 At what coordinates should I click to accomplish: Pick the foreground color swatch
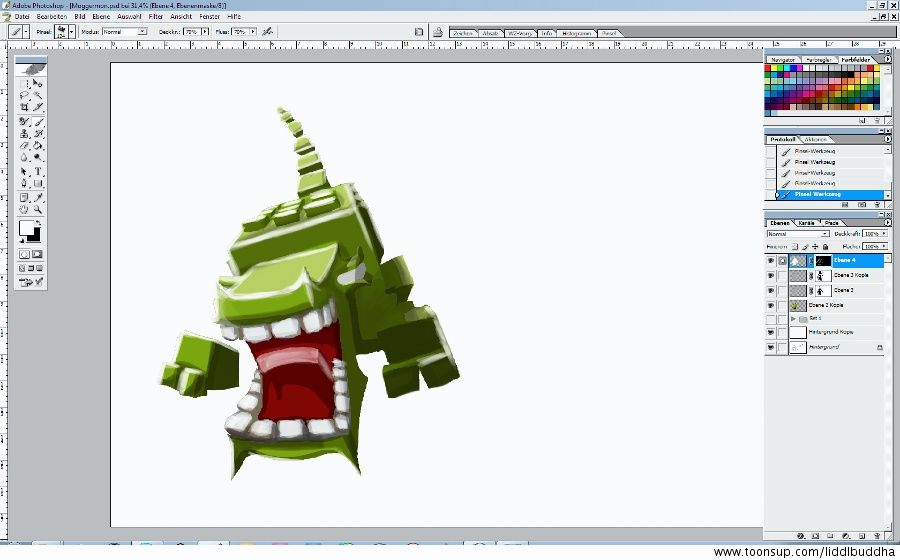tap(26, 228)
